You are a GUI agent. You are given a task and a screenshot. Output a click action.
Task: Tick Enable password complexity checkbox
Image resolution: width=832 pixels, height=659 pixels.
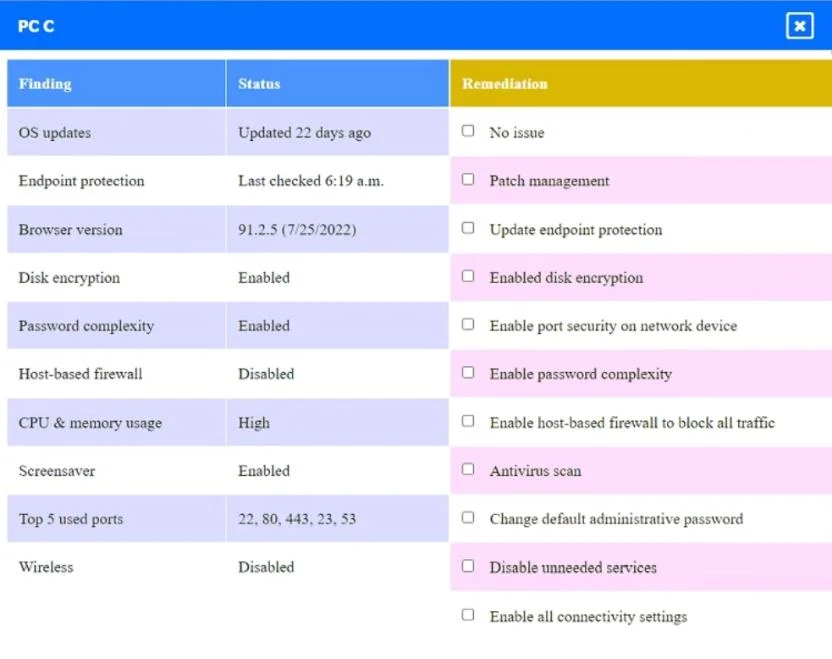click(468, 372)
